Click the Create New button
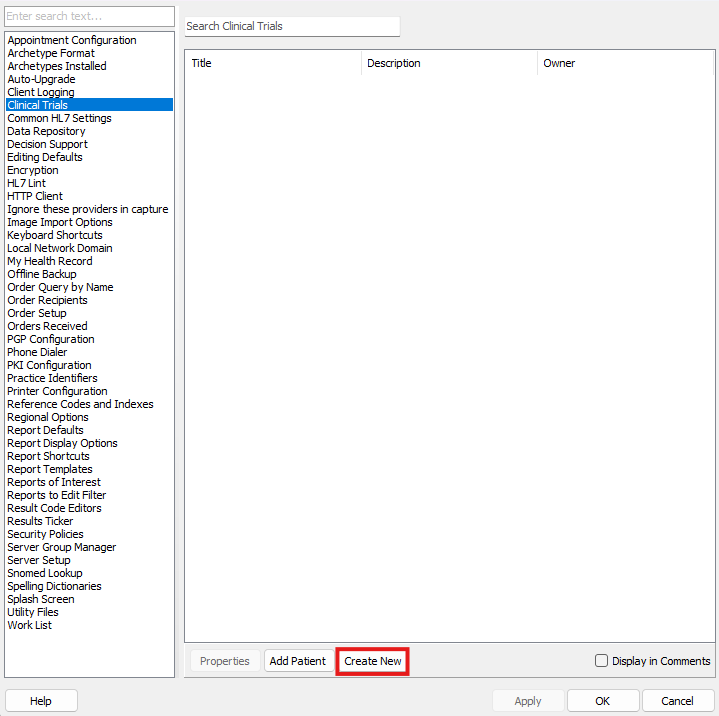This screenshot has height=716, width=719. (372, 661)
